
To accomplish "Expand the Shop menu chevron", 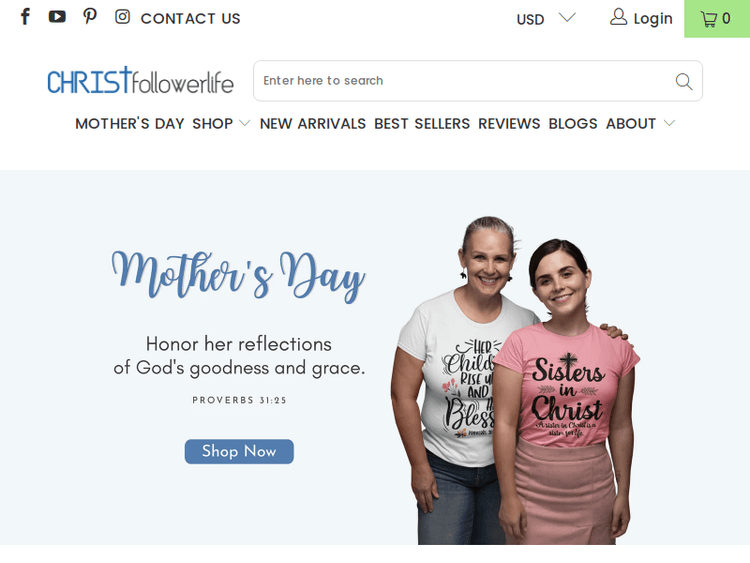I will tap(245, 124).
